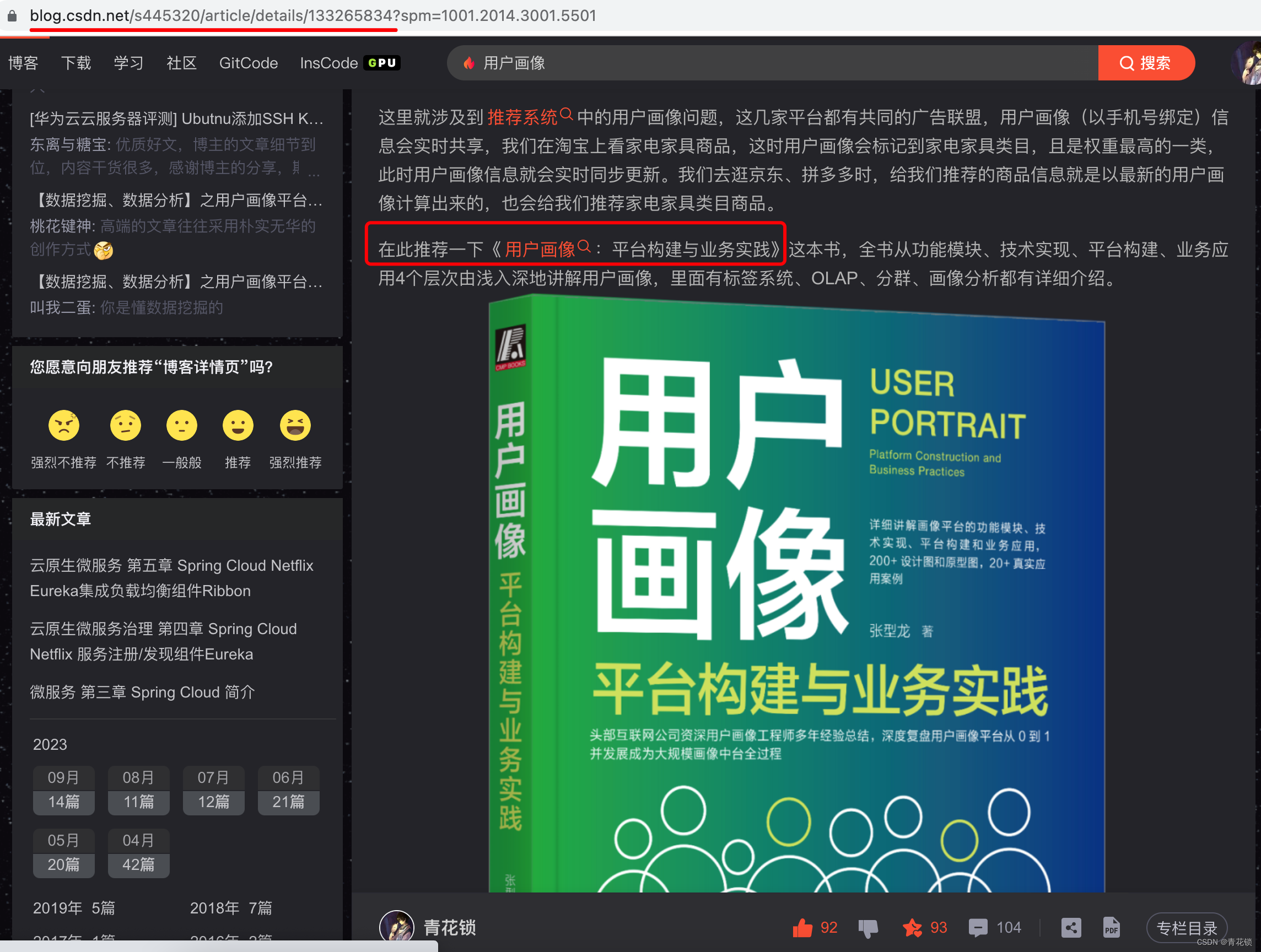The height and width of the screenshot is (952, 1261).
Task: Open the 青花锁 author name link
Action: (450, 928)
